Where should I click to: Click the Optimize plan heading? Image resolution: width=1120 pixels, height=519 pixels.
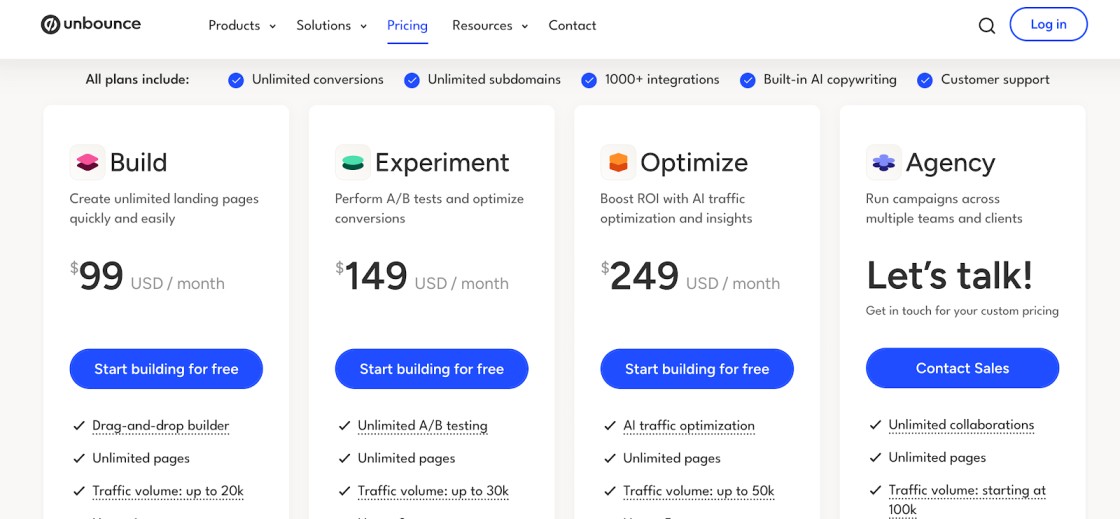[694, 163]
